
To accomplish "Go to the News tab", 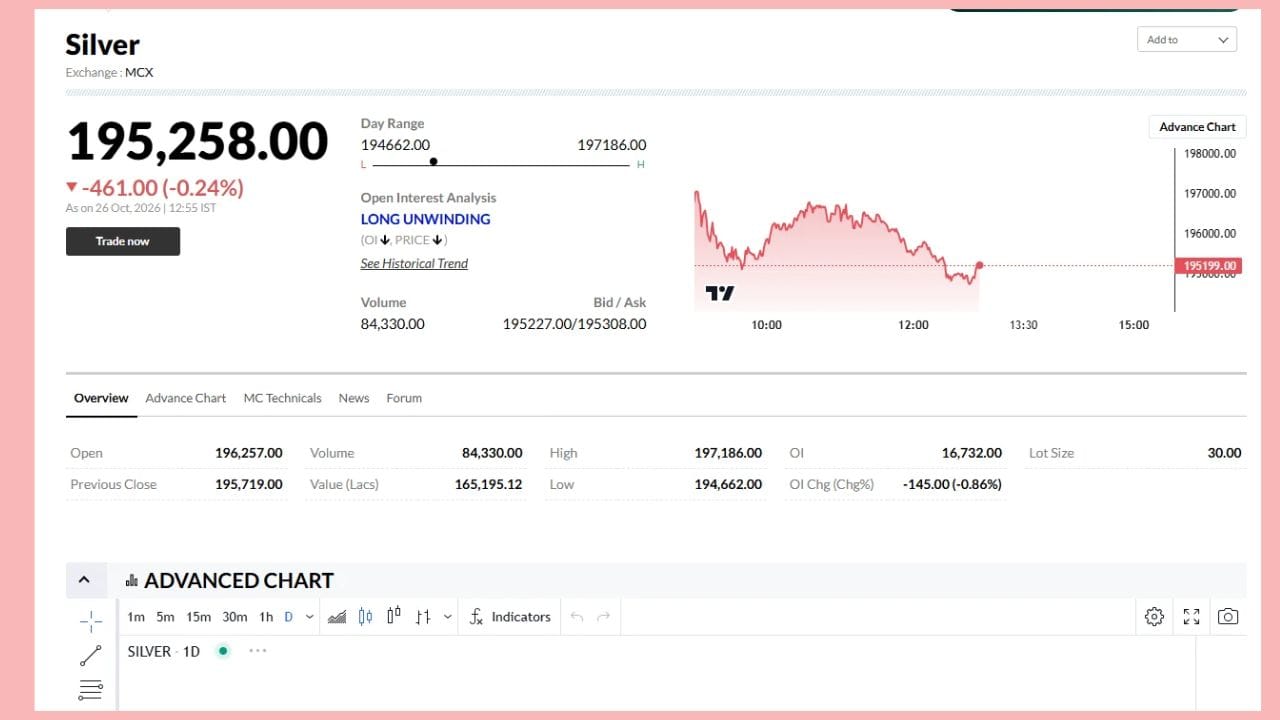I will [x=354, y=398].
